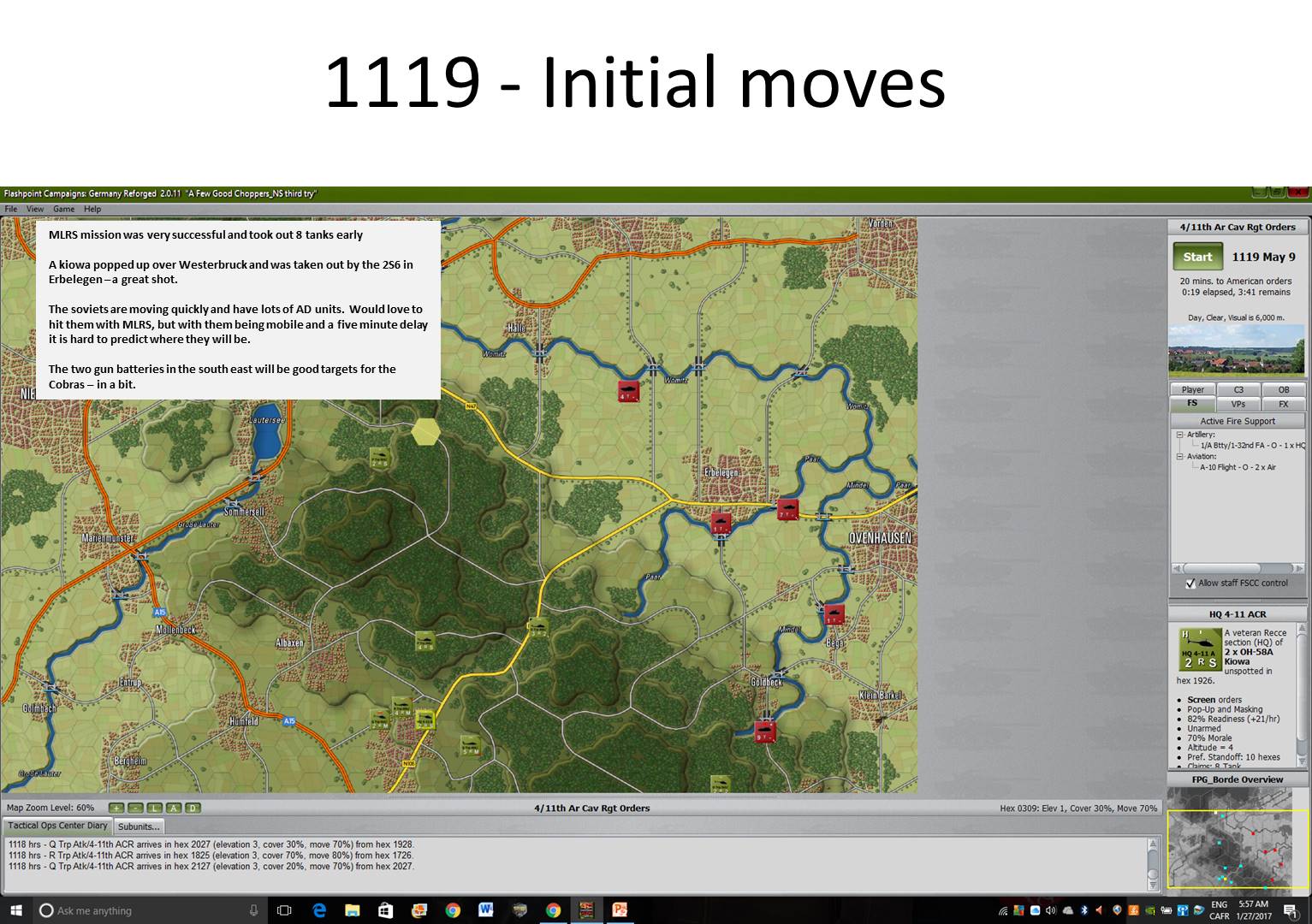The height and width of the screenshot is (924, 1312).
Task: Select the red Soviet unit near Womitz river
Action: 629,391
